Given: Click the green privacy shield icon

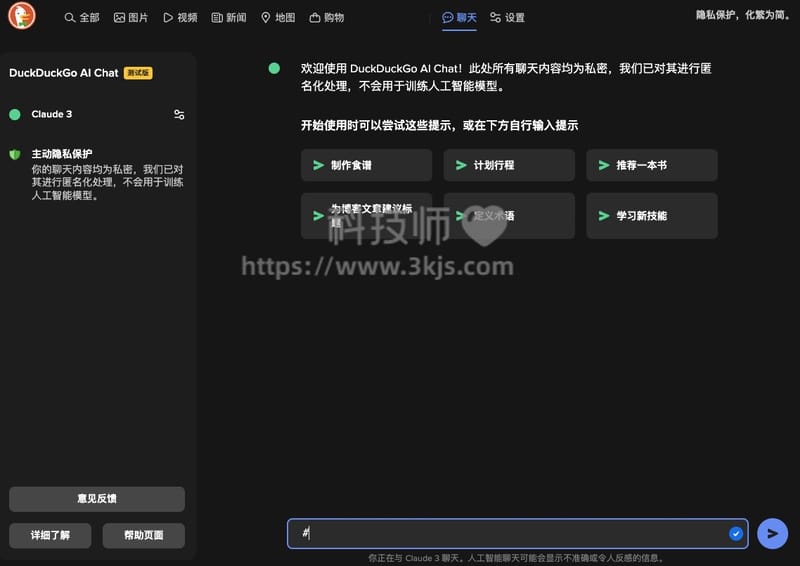Looking at the screenshot, I should 15,154.
